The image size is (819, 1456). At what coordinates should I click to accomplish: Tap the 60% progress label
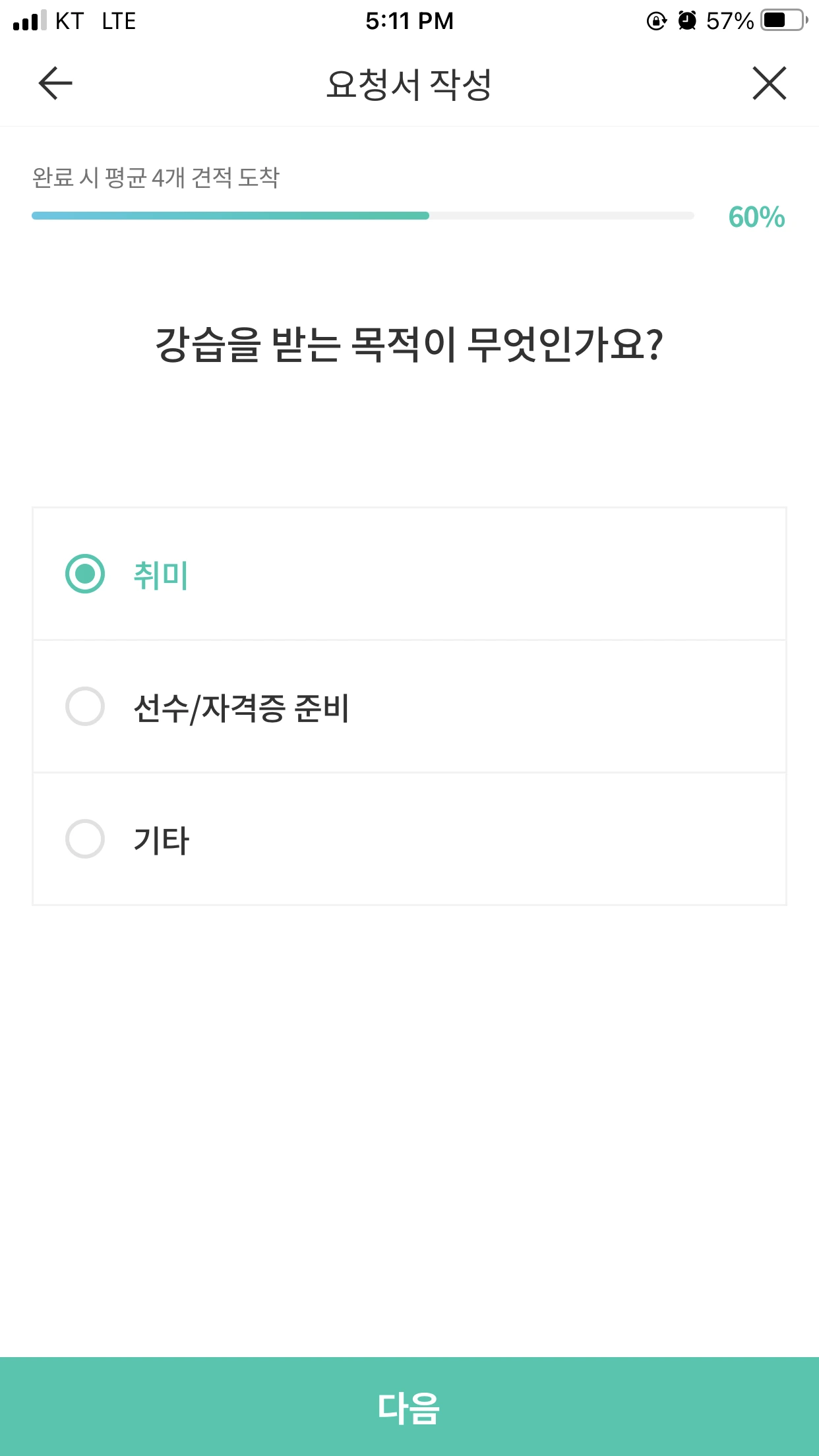756,217
